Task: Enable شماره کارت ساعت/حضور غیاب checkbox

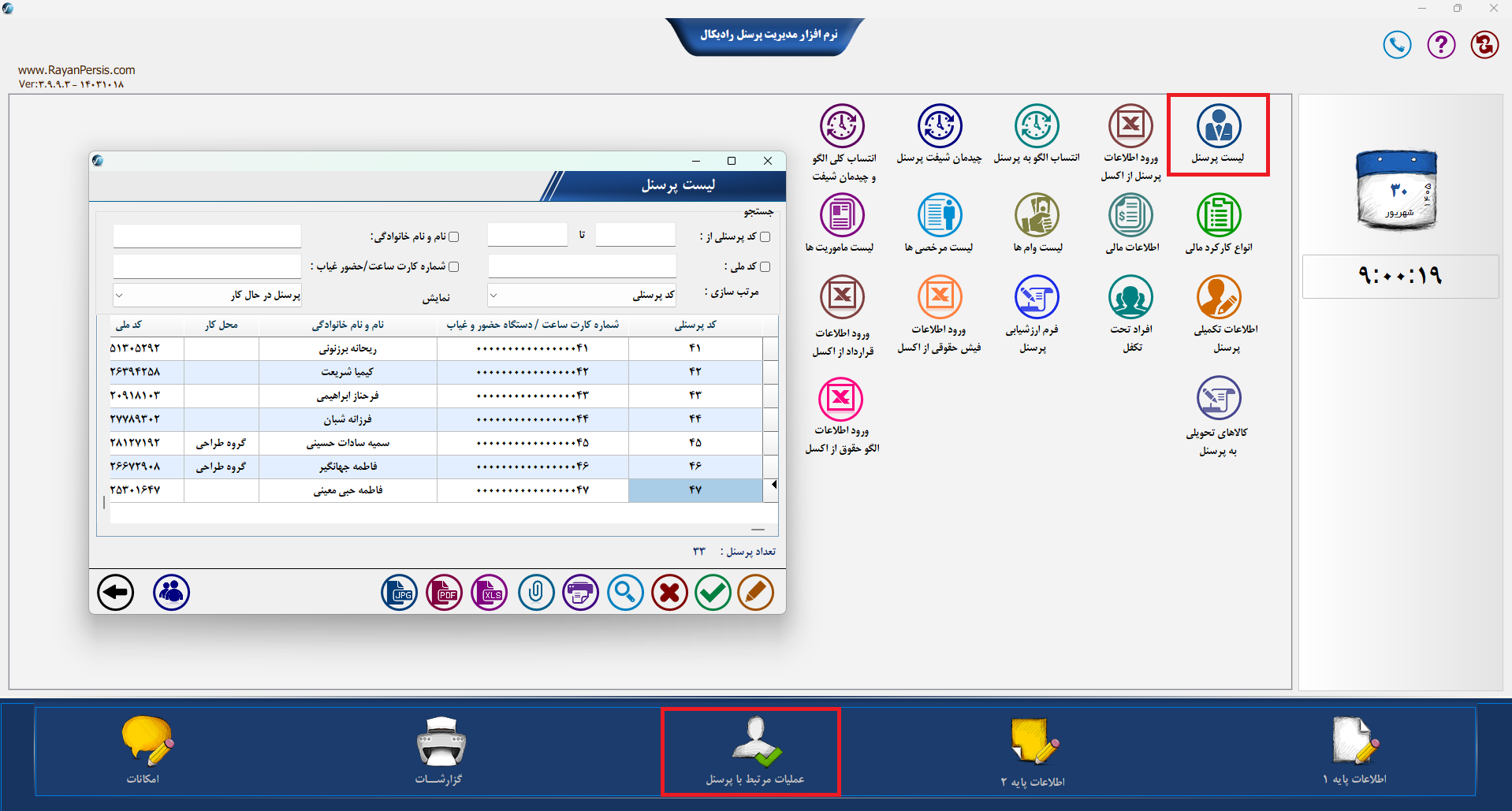Action: (453, 266)
